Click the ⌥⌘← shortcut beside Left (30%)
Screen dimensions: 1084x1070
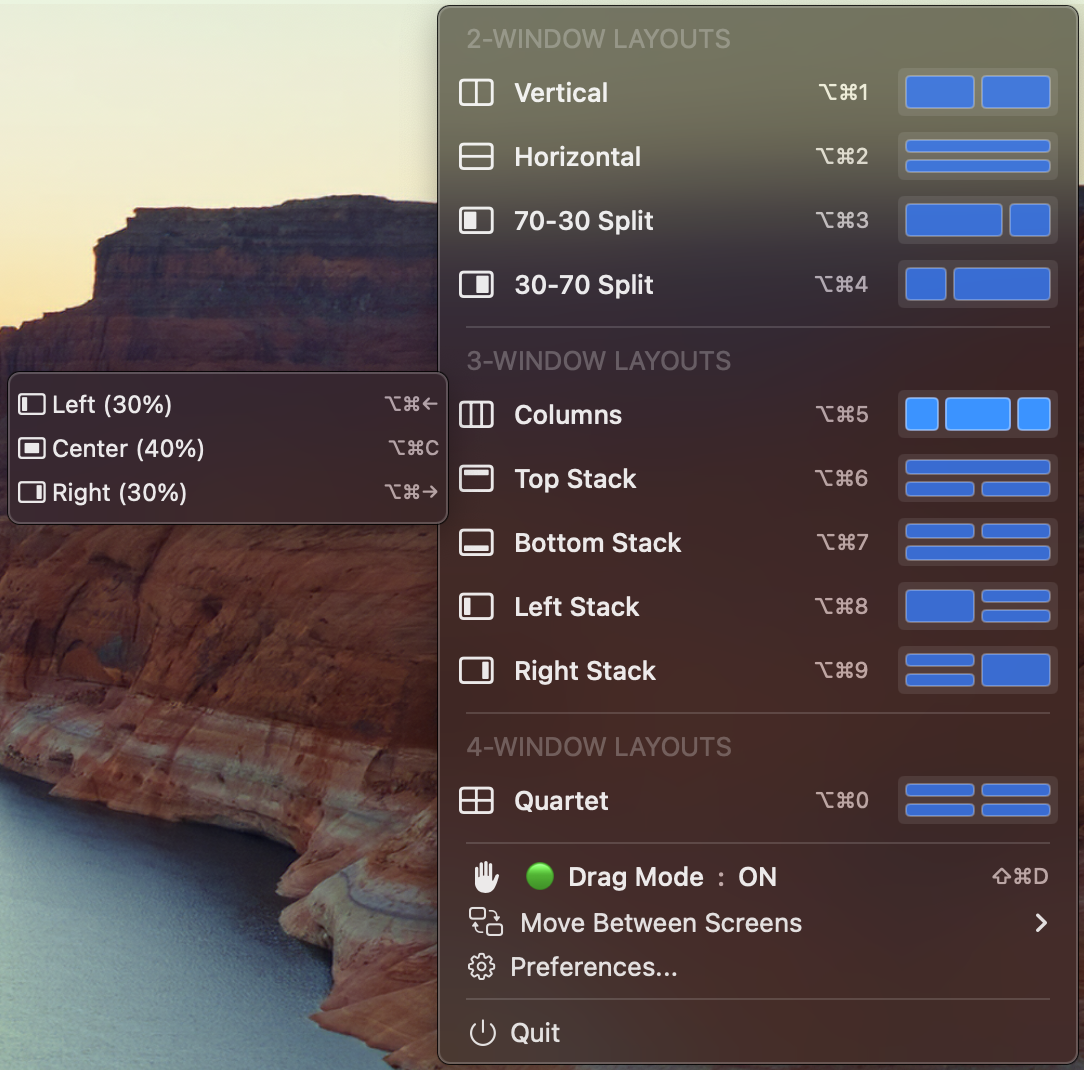point(411,404)
